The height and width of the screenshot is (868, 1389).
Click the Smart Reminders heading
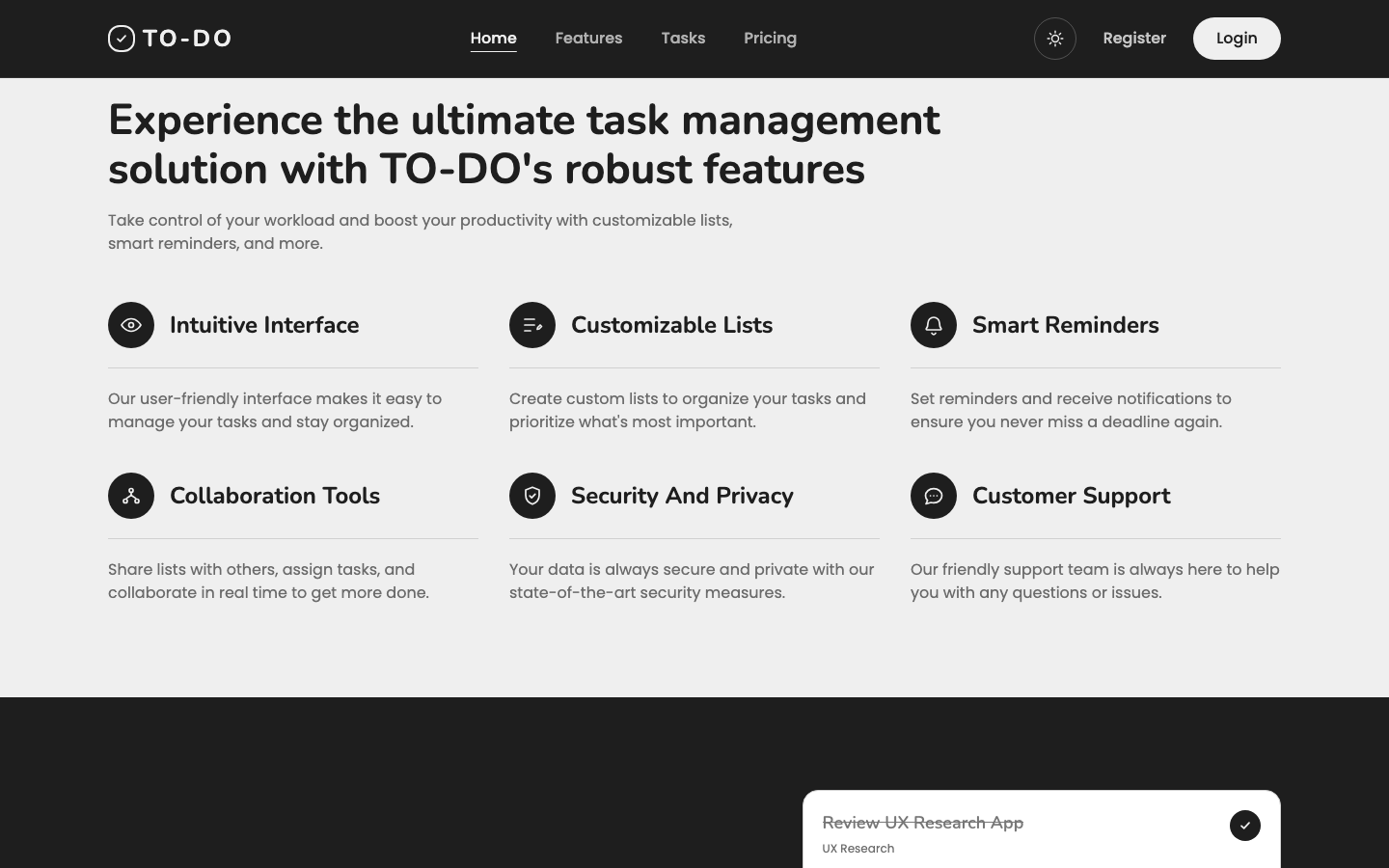point(1066,325)
